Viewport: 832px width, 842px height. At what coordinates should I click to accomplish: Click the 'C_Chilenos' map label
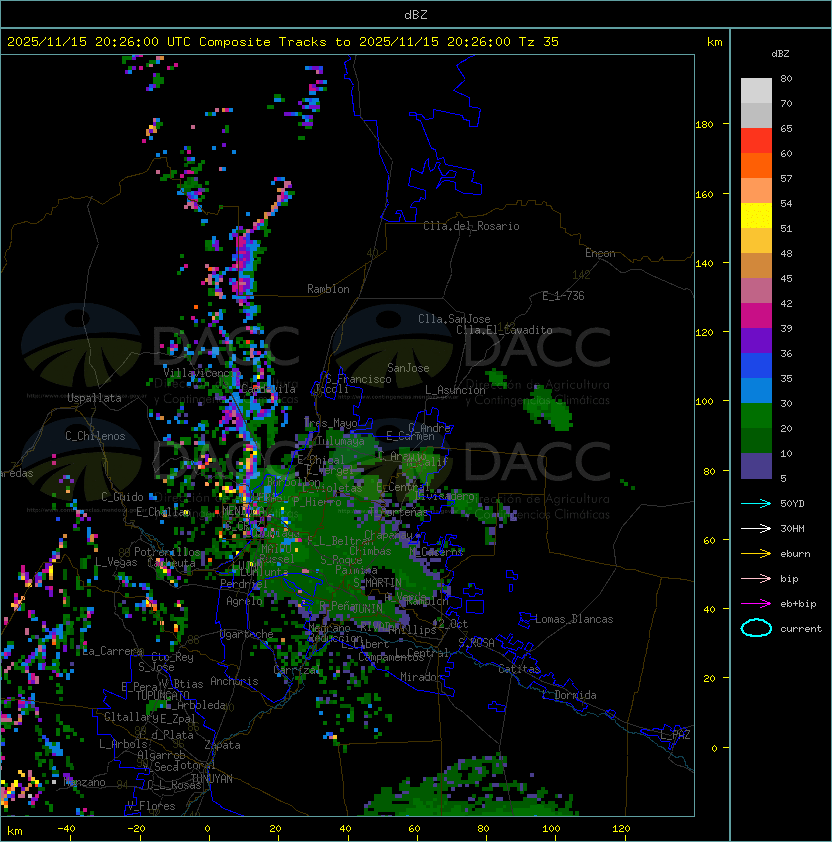95,436
